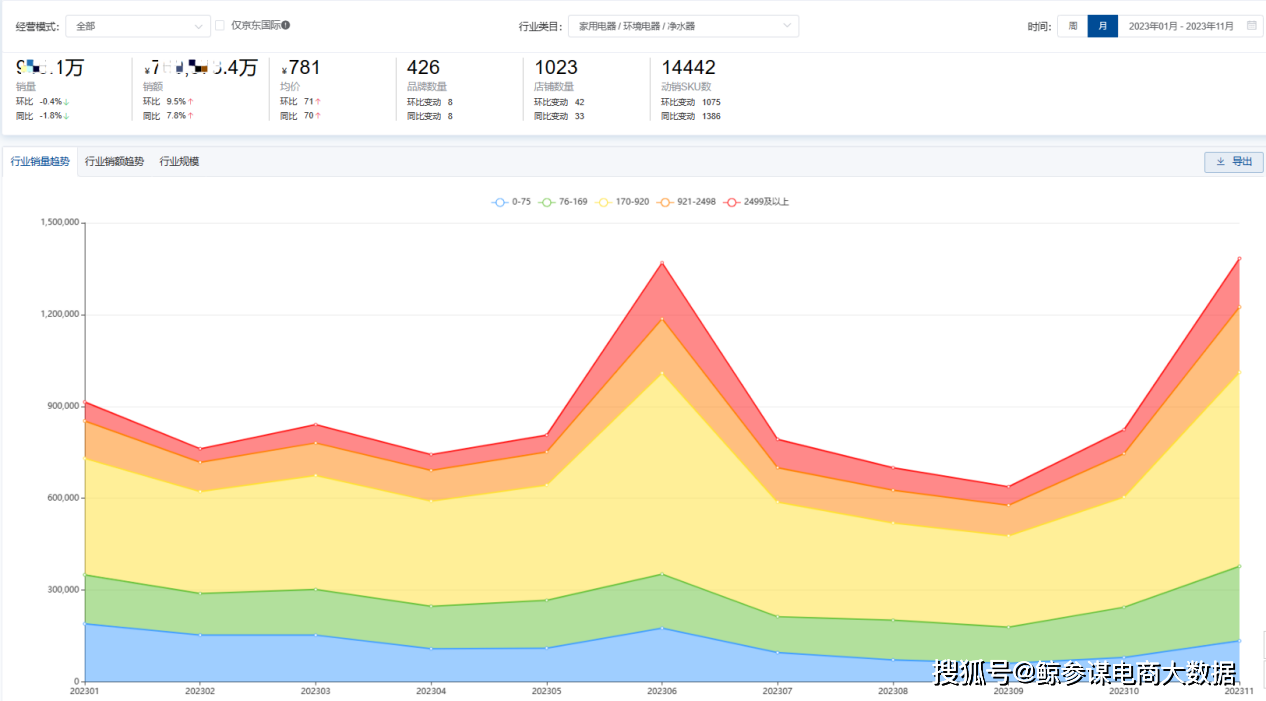Select the 行业销量趋势 tab
The image size is (1266, 701).
point(40,161)
